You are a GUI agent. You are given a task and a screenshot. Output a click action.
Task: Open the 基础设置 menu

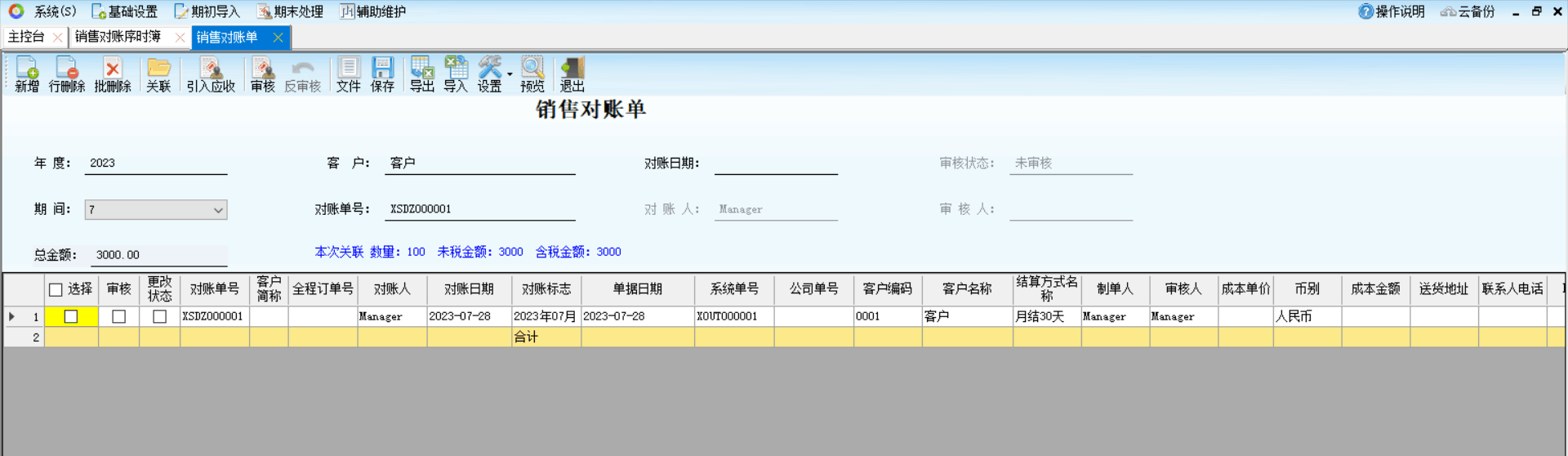125,11
